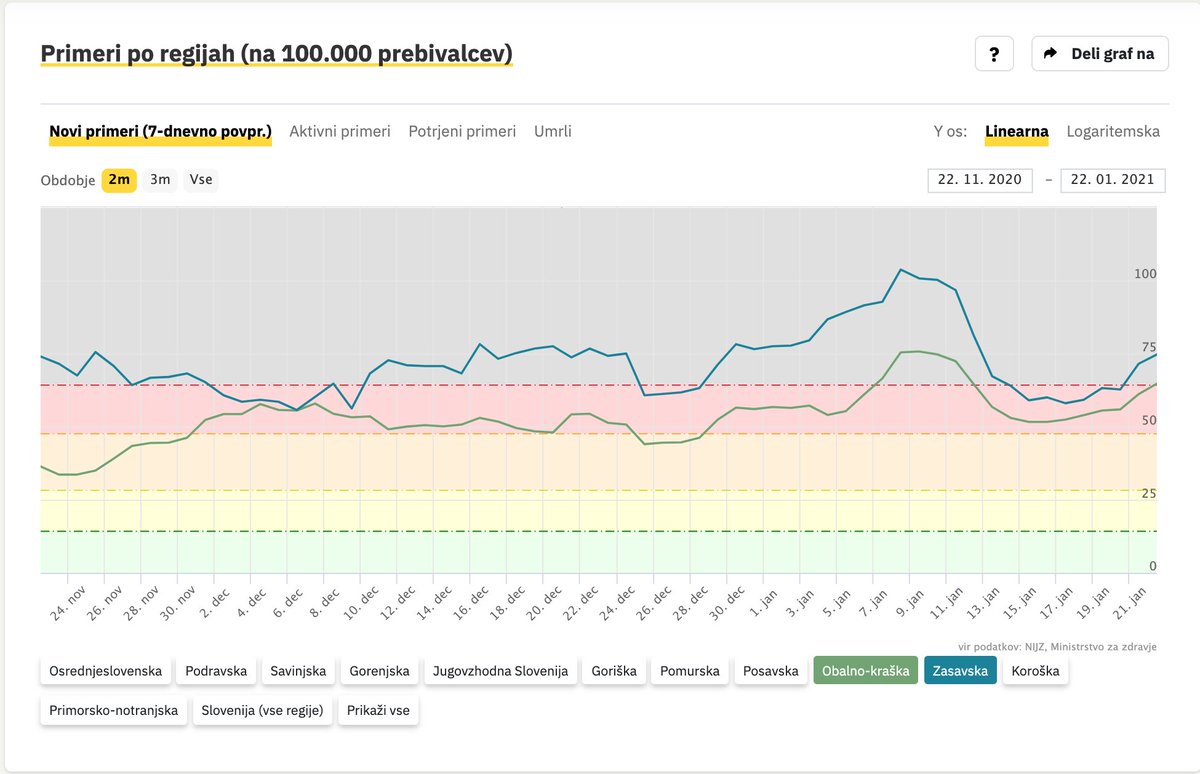Toggle the Pomurska region
Image resolution: width=1200 pixels, height=774 pixels.
(689, 671)
